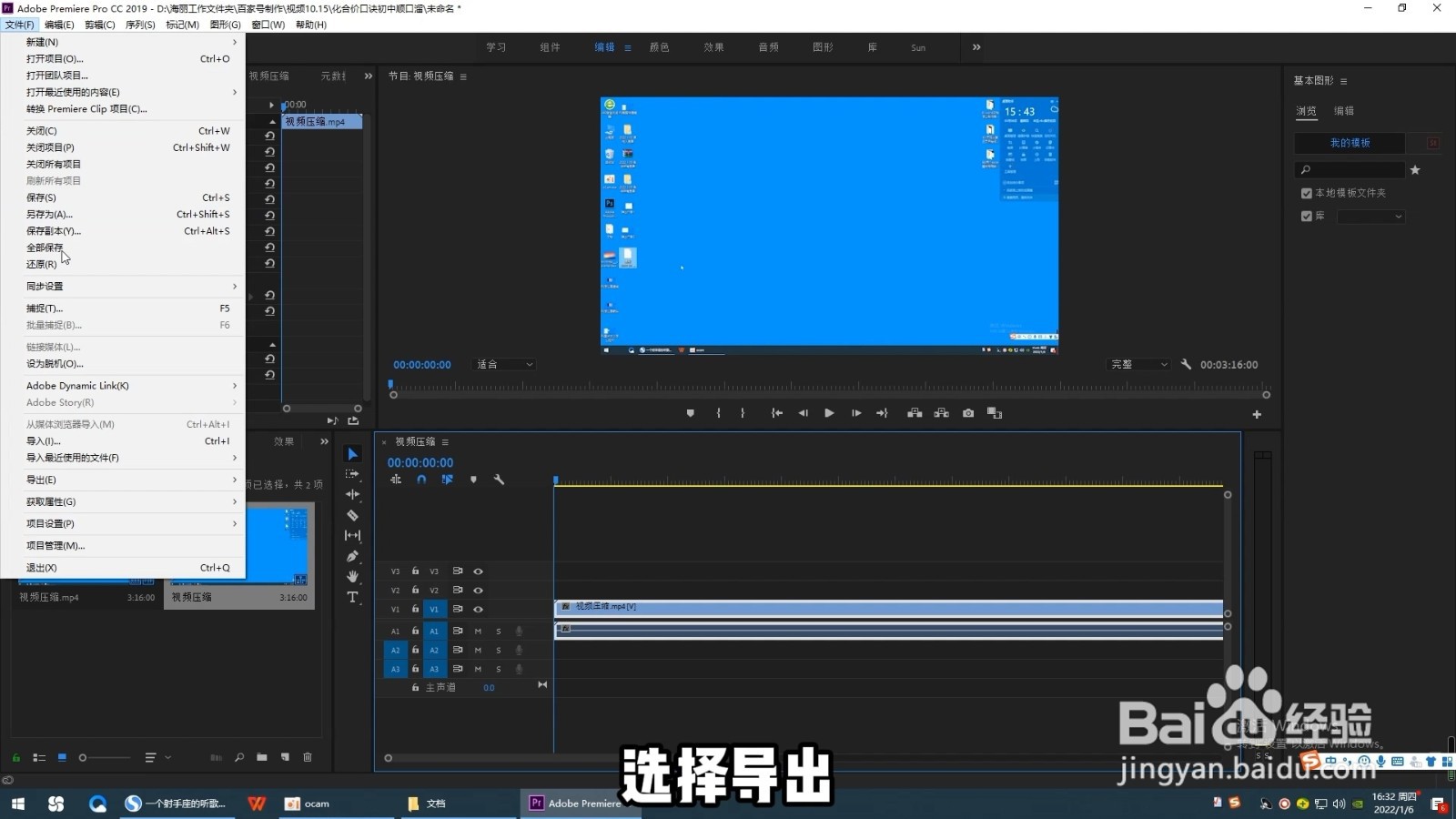Toggle the Library checkbox in Essential Graphics
Image resolution: width=1456 pixels, height=819 pixels.
1307,217
